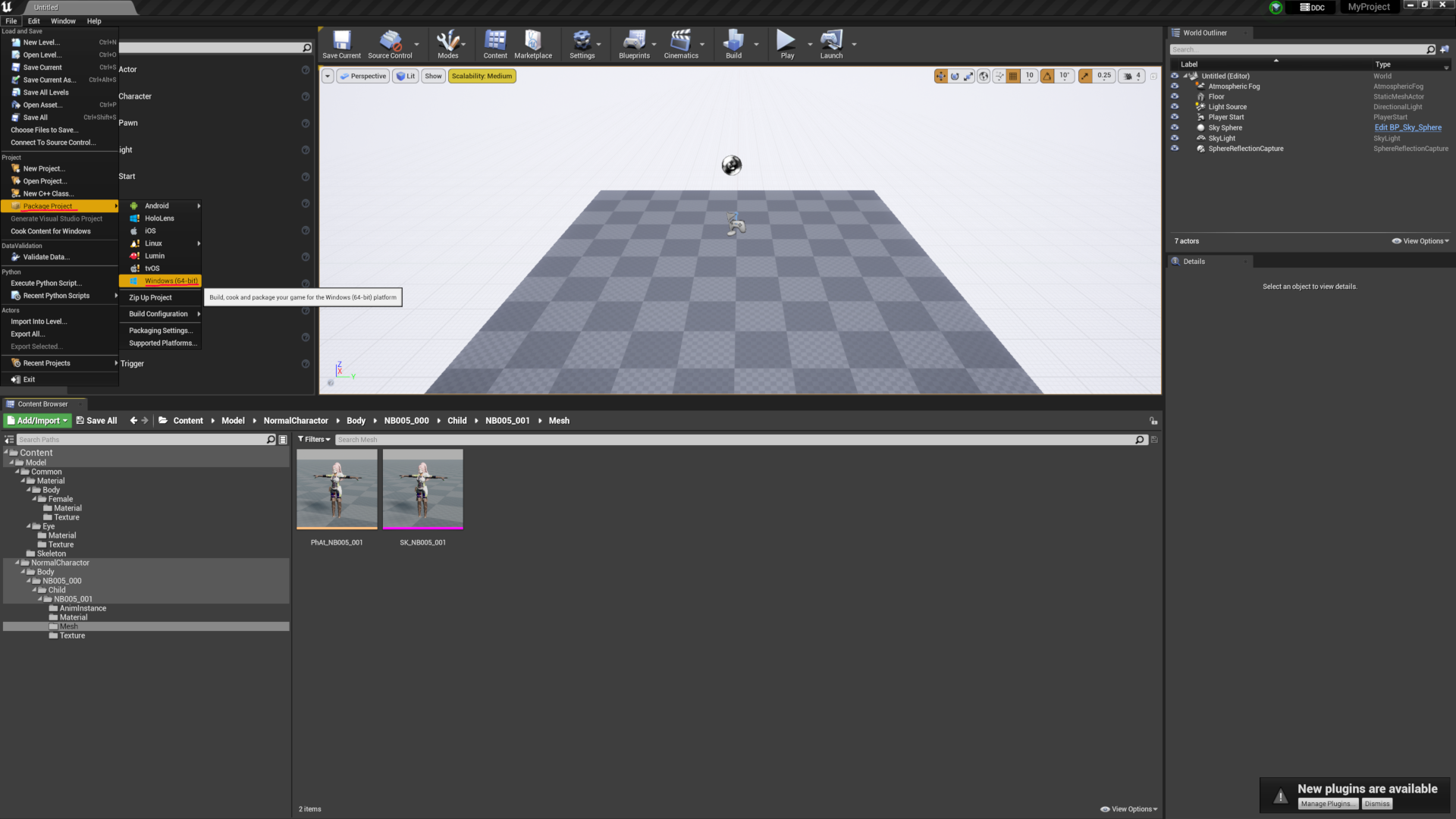The height and width of the screenshot is (819, 1456).
Task: Toggle visibility of the SkyLight actor
Action: 1175,138
